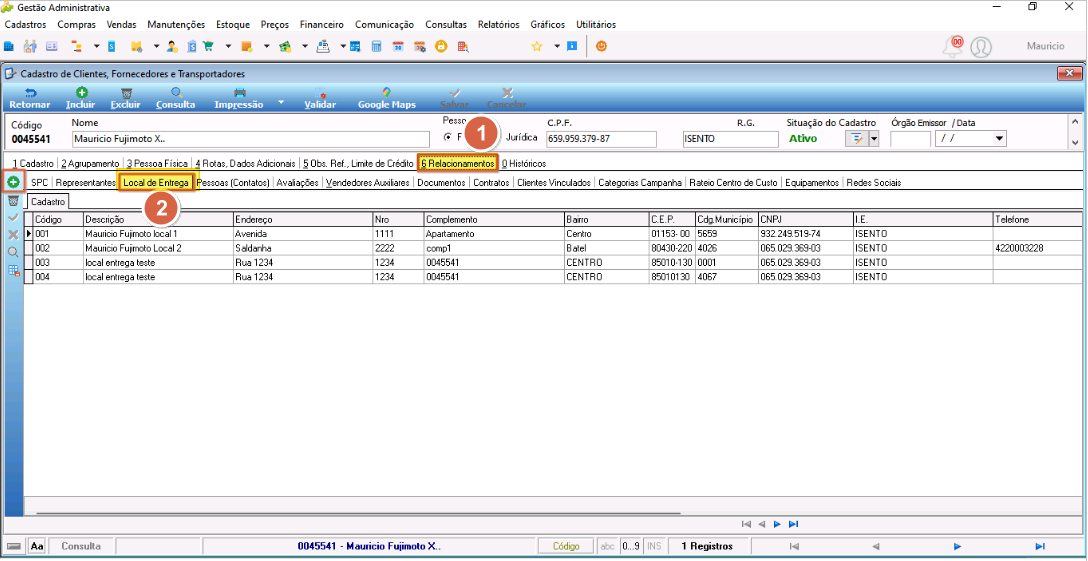
Task: Click the Validar toolbar icon
Action: point(320,98)
